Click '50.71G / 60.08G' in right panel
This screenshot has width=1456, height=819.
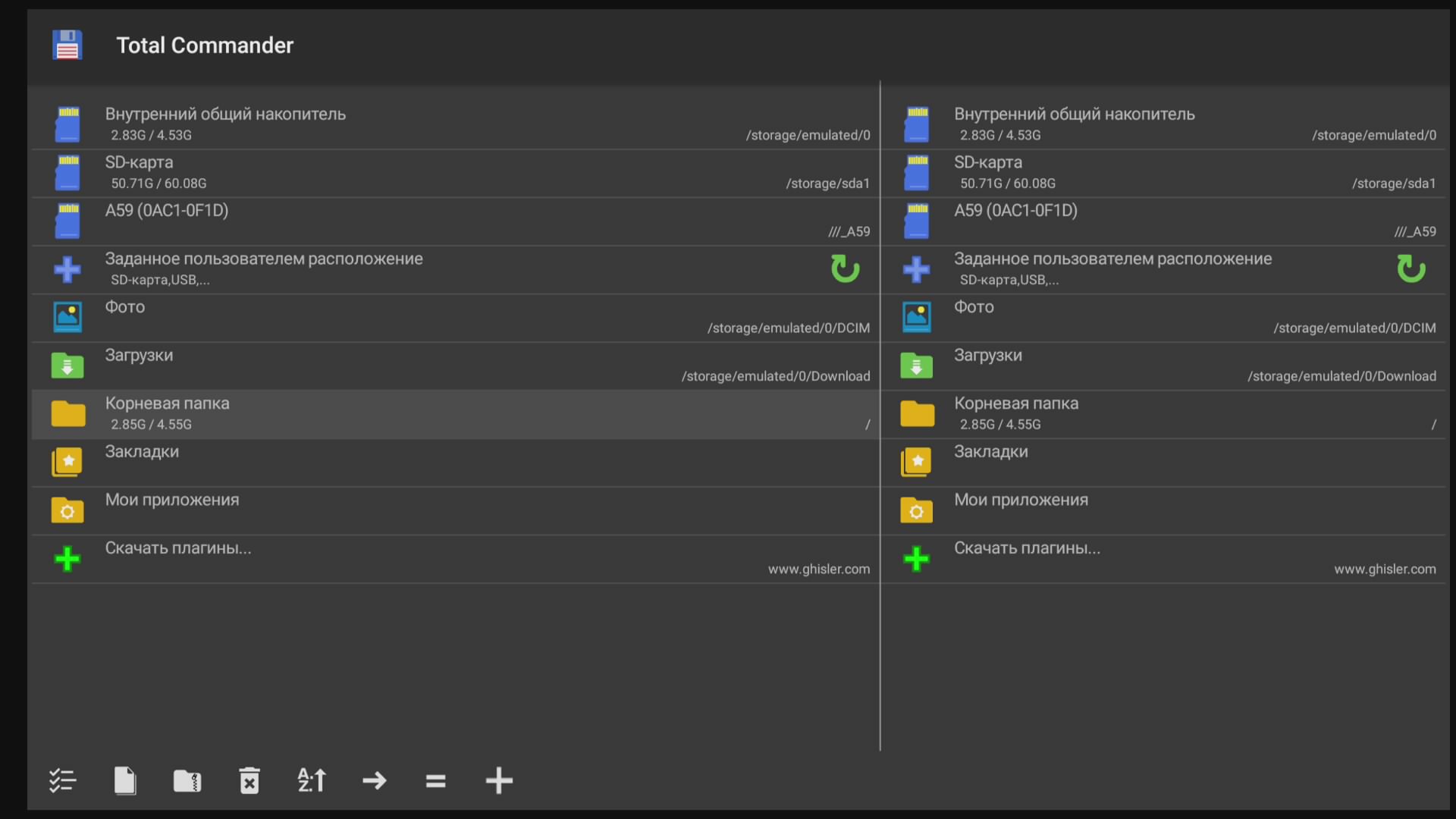click(1008, 184)
